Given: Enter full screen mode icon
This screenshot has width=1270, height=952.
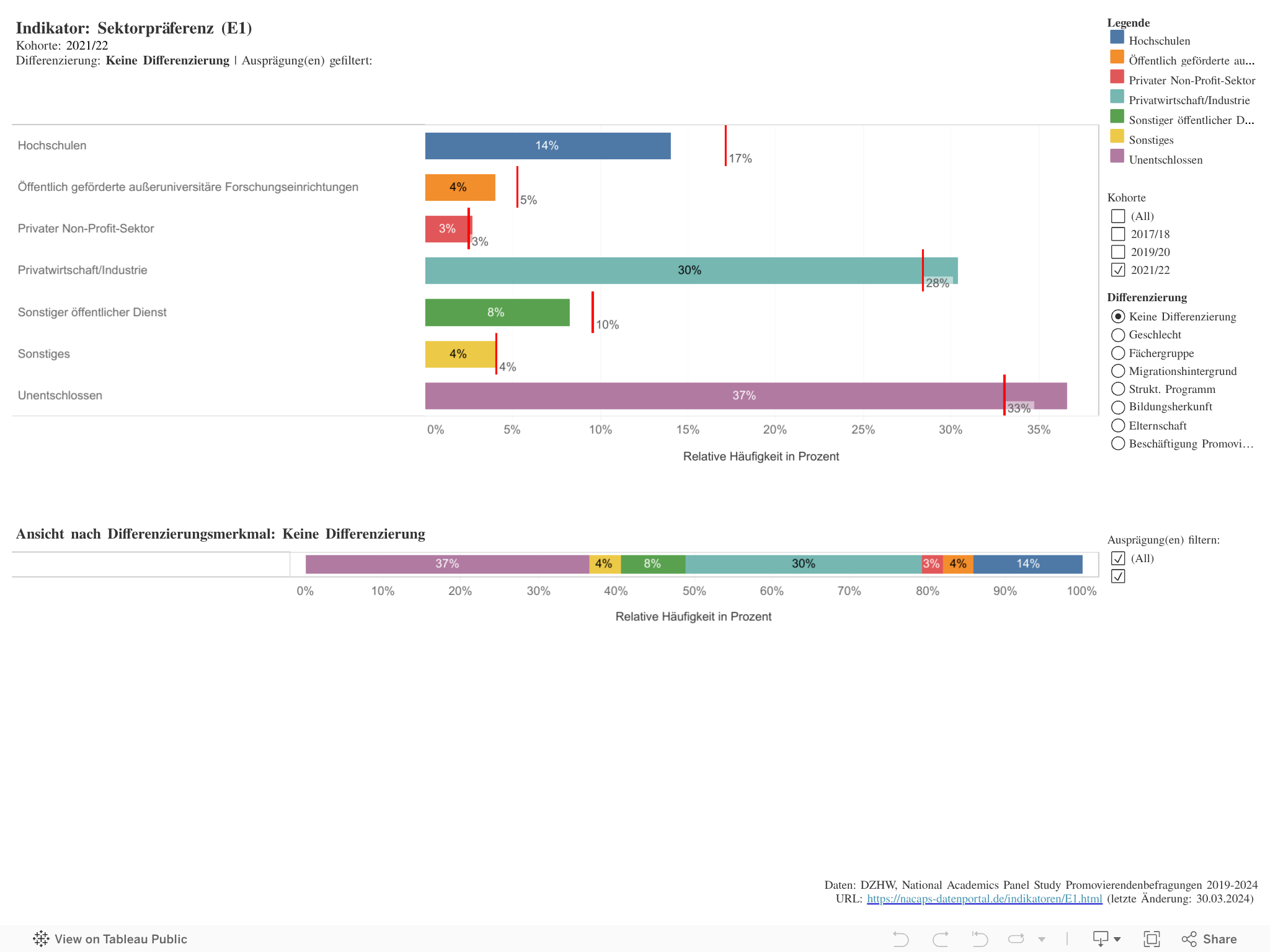Looking at the screenshot, I should click(x=1152, y=939).
